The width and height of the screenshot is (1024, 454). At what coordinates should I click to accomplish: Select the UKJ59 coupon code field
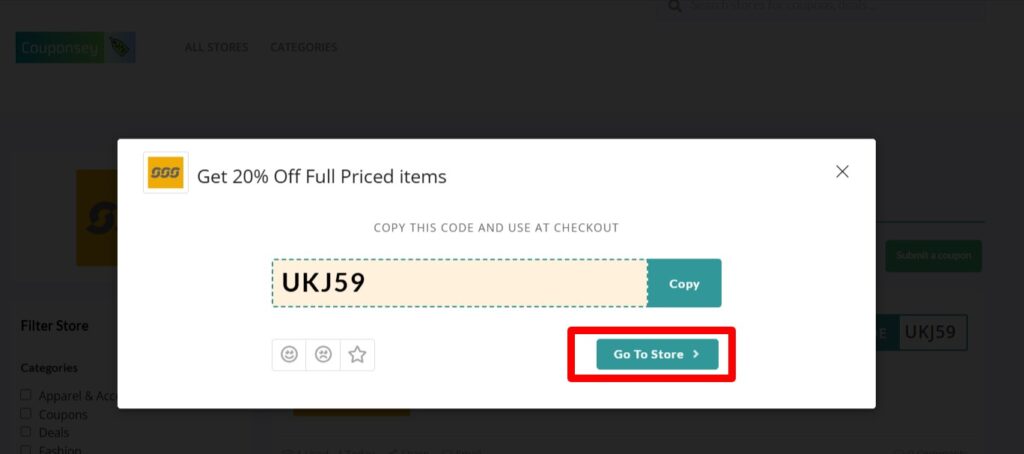pyautogui.click(x=459, y=283)
